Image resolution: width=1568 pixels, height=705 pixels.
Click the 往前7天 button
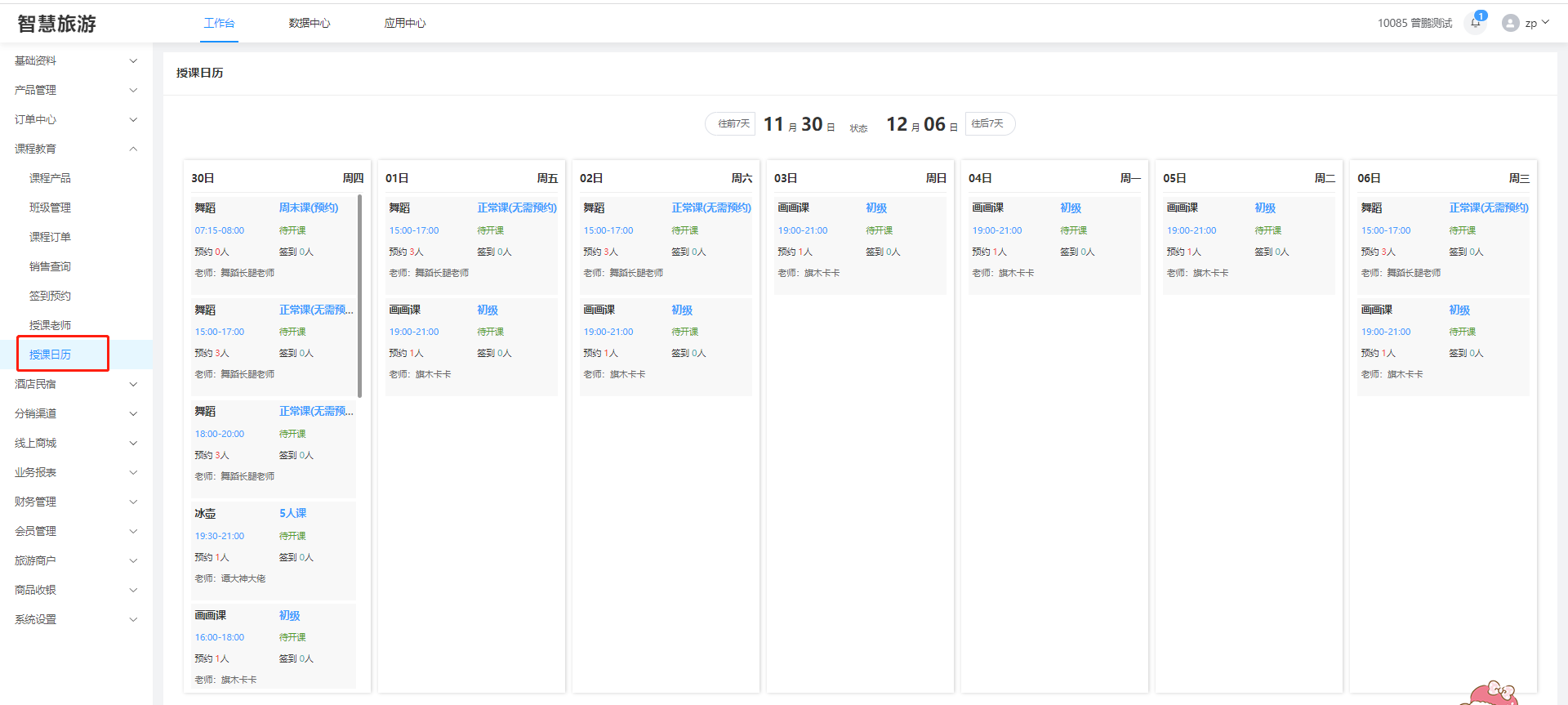click(733, 123)
